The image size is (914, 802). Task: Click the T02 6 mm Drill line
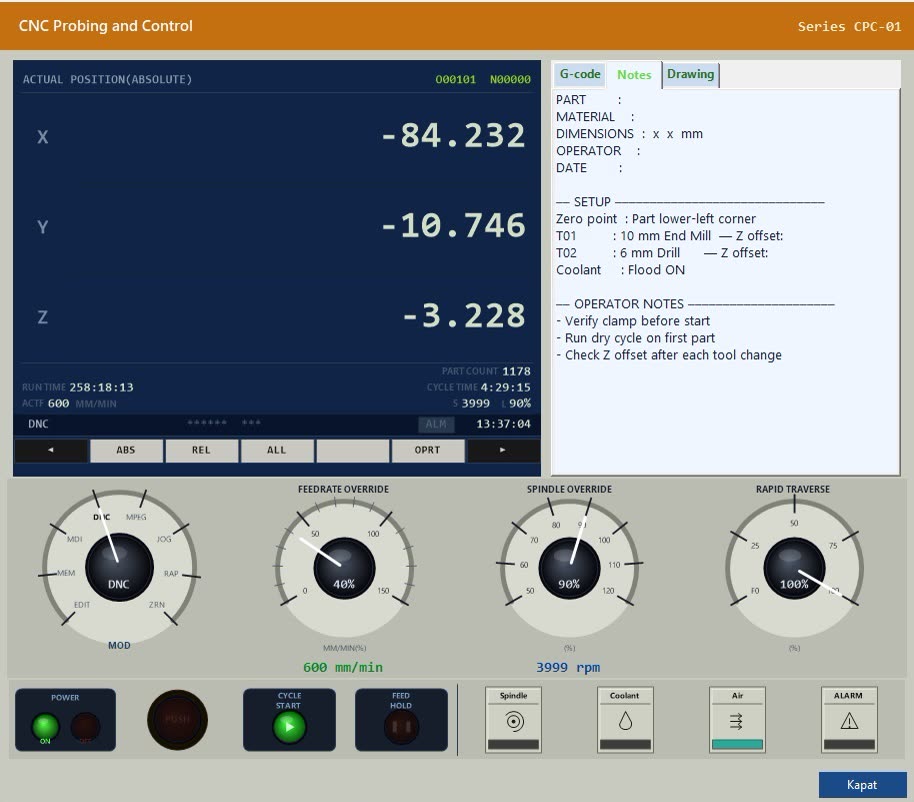662,252
